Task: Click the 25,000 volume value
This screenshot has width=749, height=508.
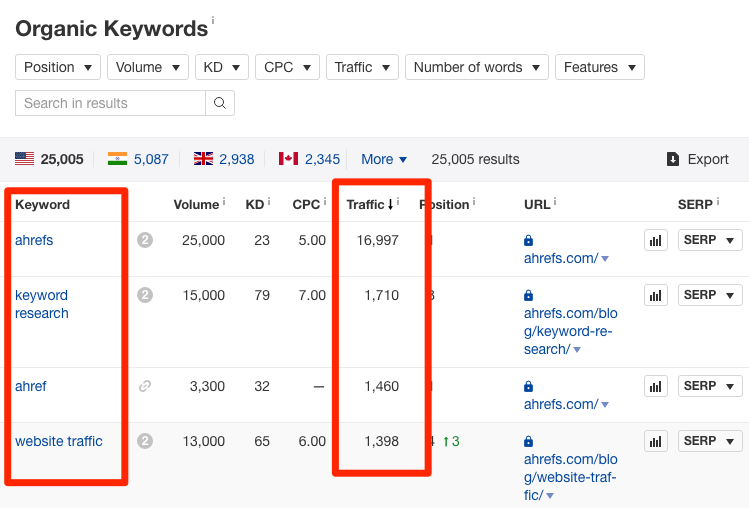Action: tap(203, 240)
